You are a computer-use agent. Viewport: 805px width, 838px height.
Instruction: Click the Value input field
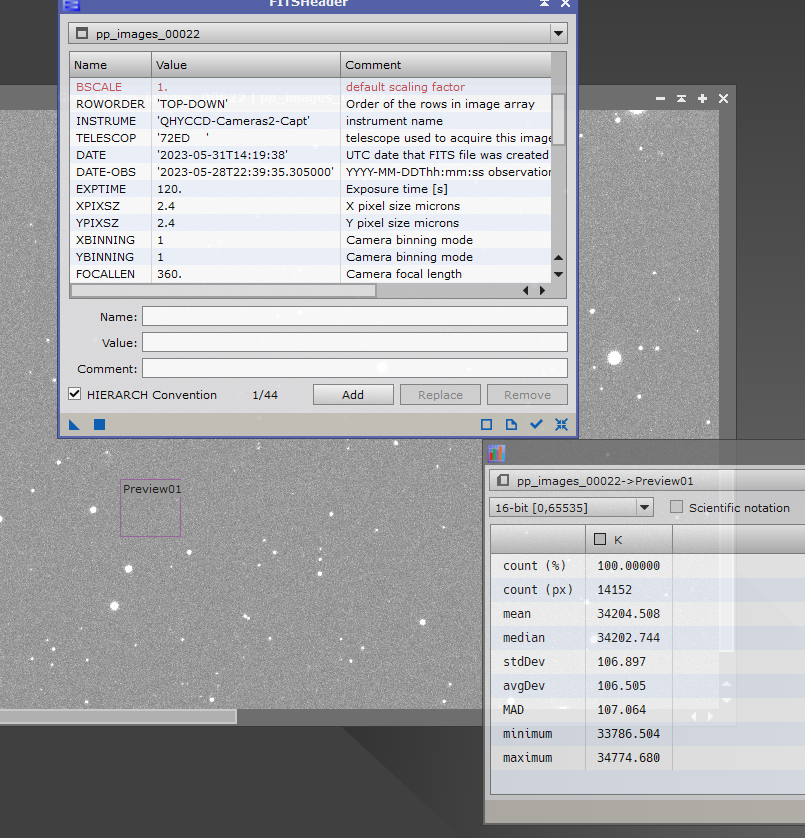355,343
